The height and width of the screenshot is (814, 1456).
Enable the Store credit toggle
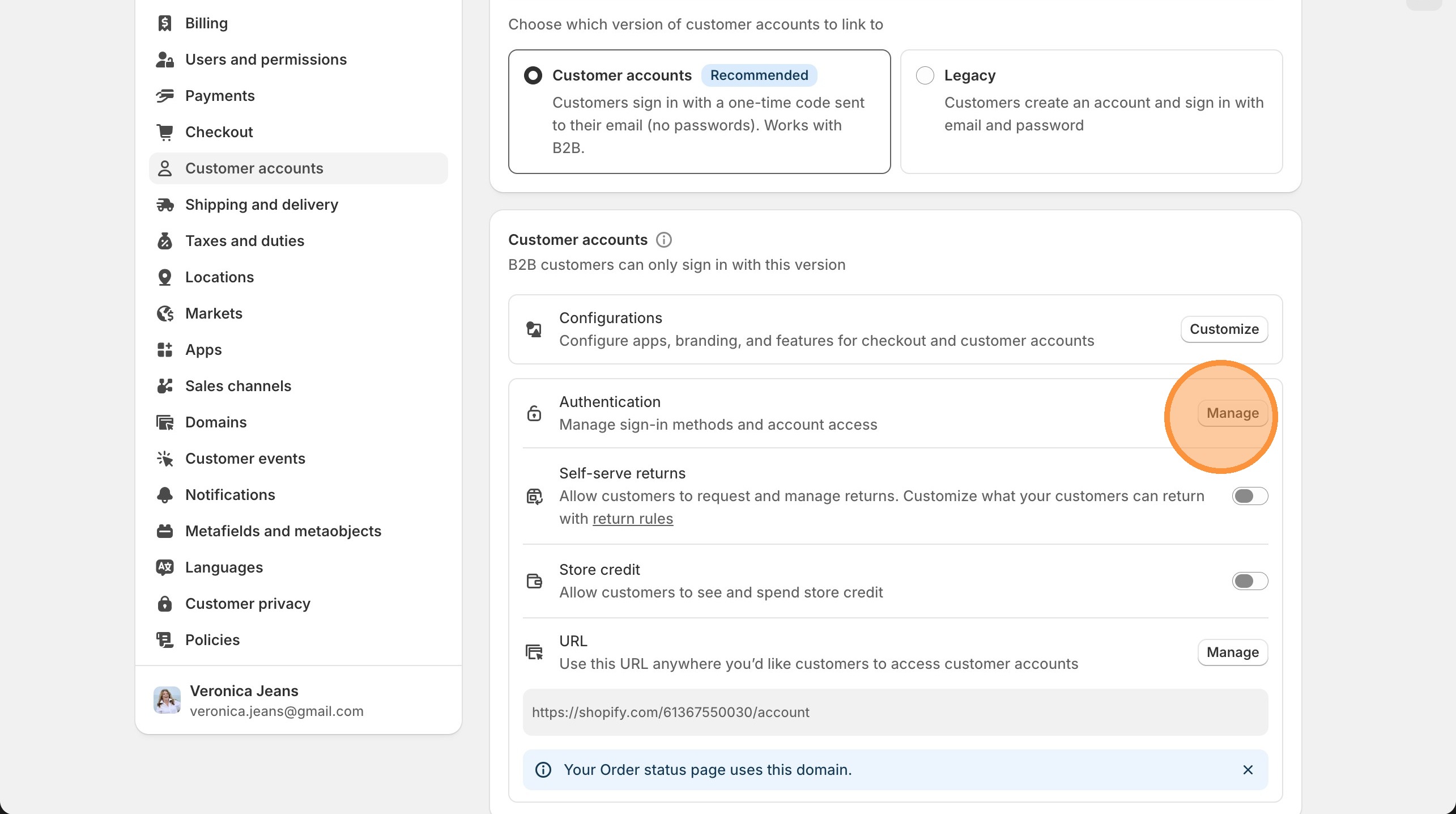tap(1249, 580)
